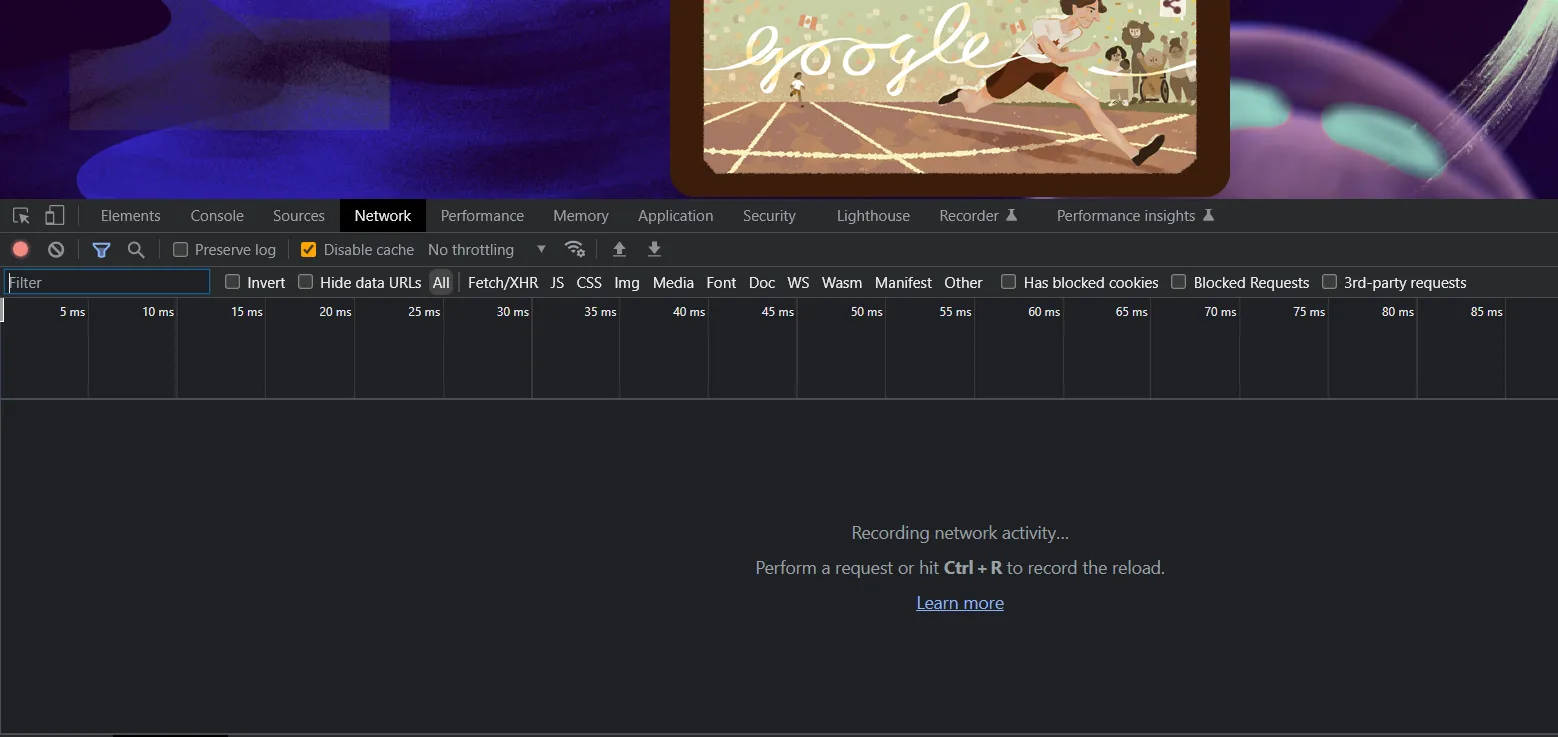The height and width of the screenshot is (737, 1558).
Task: Filter requests by Wasm type
Action: [x=842, y=283]
